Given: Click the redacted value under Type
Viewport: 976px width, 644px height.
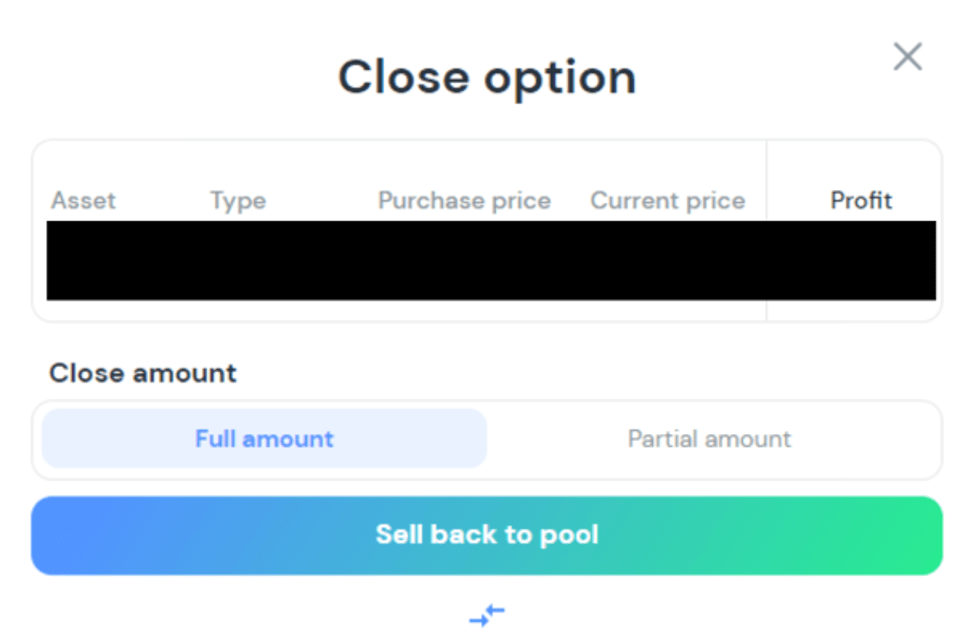Looking at the screenshot, I should click(237, 261).
